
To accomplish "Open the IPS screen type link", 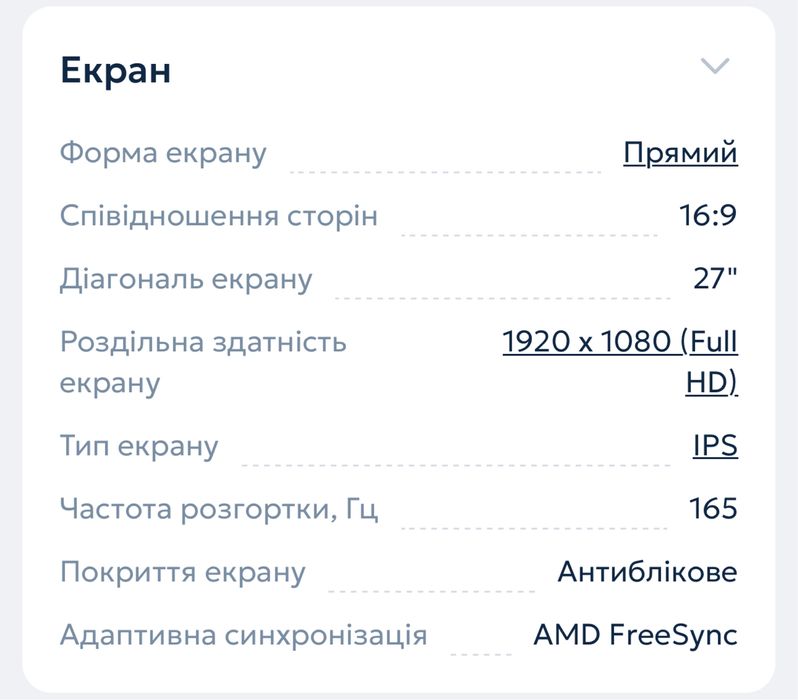I will pyautogui.click(x=715, y=445).
